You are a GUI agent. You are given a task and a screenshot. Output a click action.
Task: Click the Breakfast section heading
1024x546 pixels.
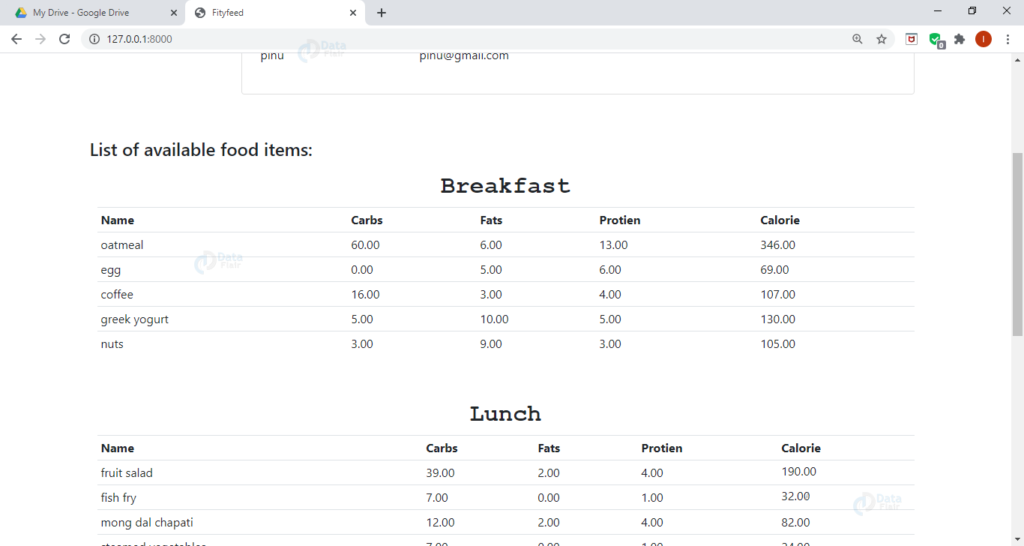pos(505,186)
